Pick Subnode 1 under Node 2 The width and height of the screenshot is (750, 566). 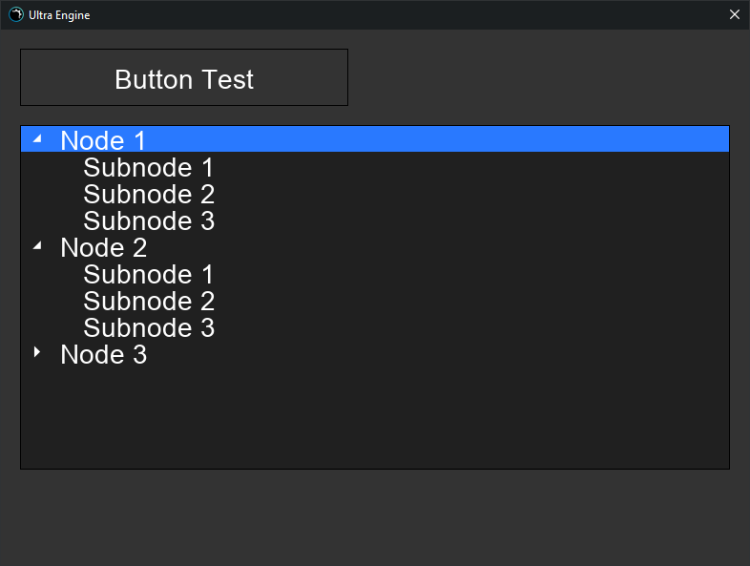coord(148,274)
